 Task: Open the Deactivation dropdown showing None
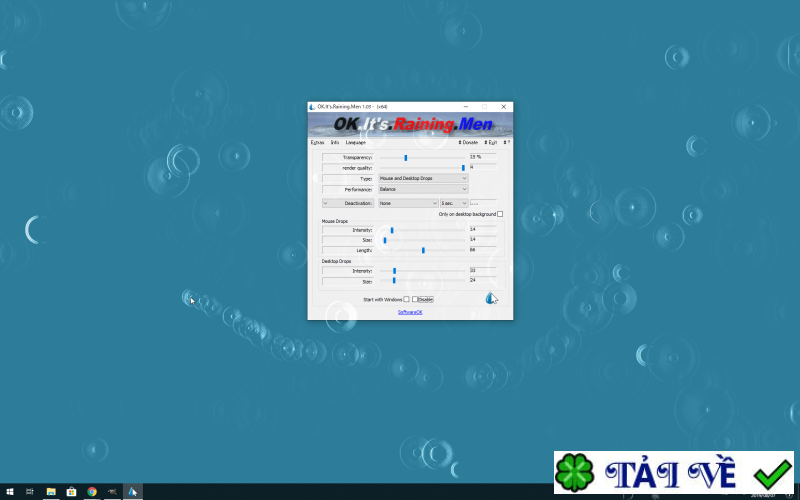(408, 203)
